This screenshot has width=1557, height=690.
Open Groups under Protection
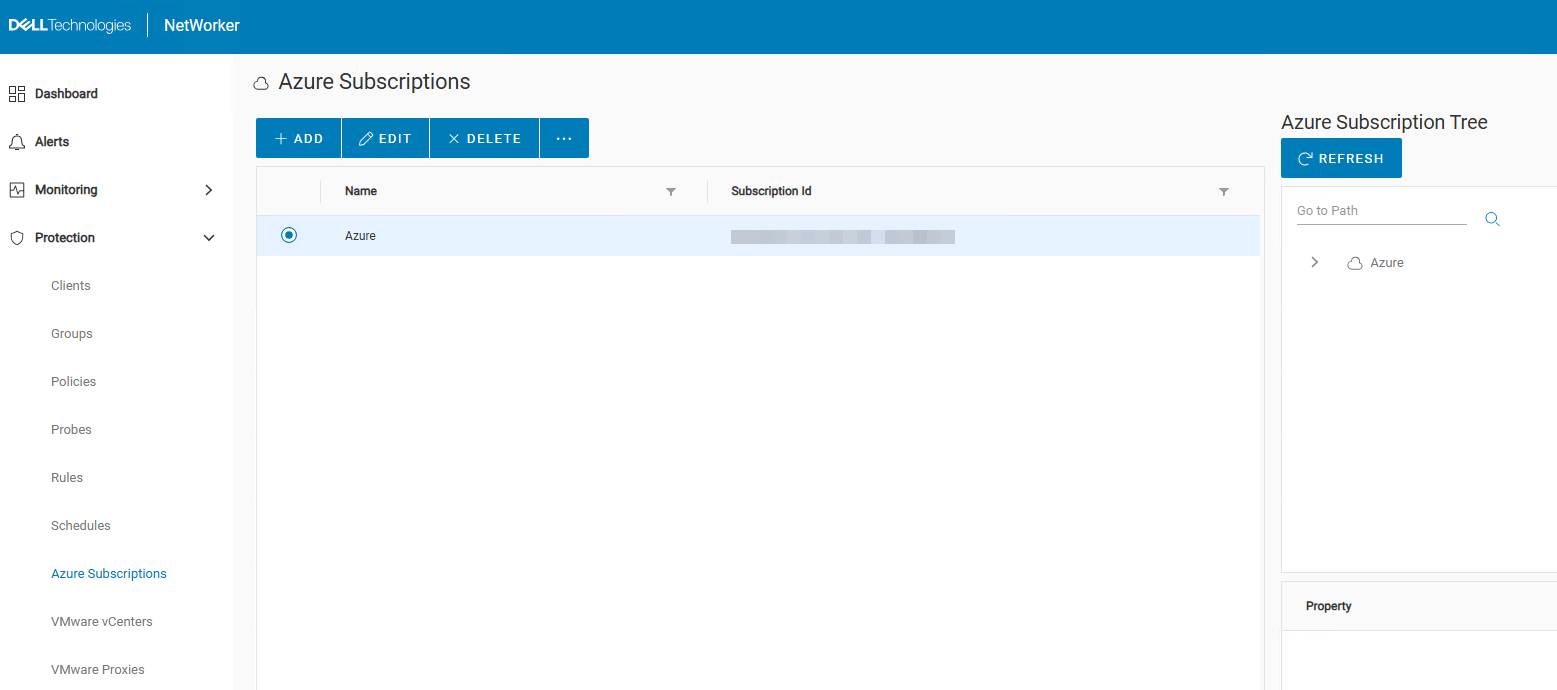[72, 334]
